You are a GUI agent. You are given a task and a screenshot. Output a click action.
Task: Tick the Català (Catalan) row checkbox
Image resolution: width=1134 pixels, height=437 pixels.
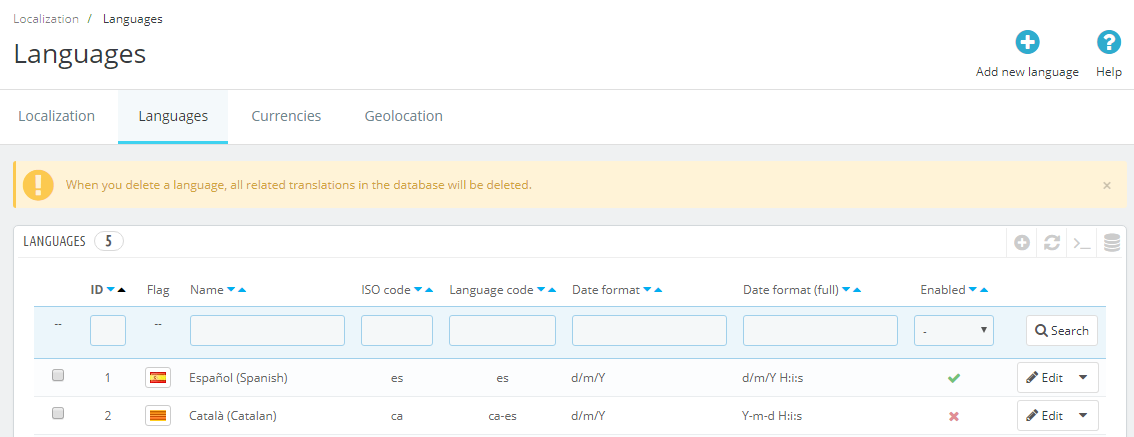[x=58, y=414]
